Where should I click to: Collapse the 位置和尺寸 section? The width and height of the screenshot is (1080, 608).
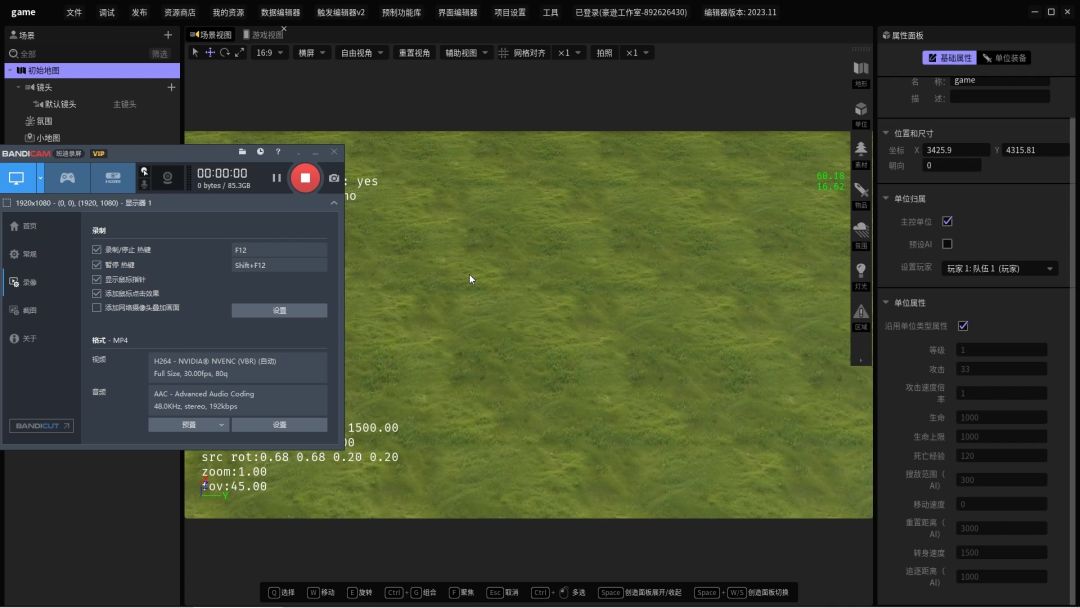pyautogui.click(x=886, y=133)
